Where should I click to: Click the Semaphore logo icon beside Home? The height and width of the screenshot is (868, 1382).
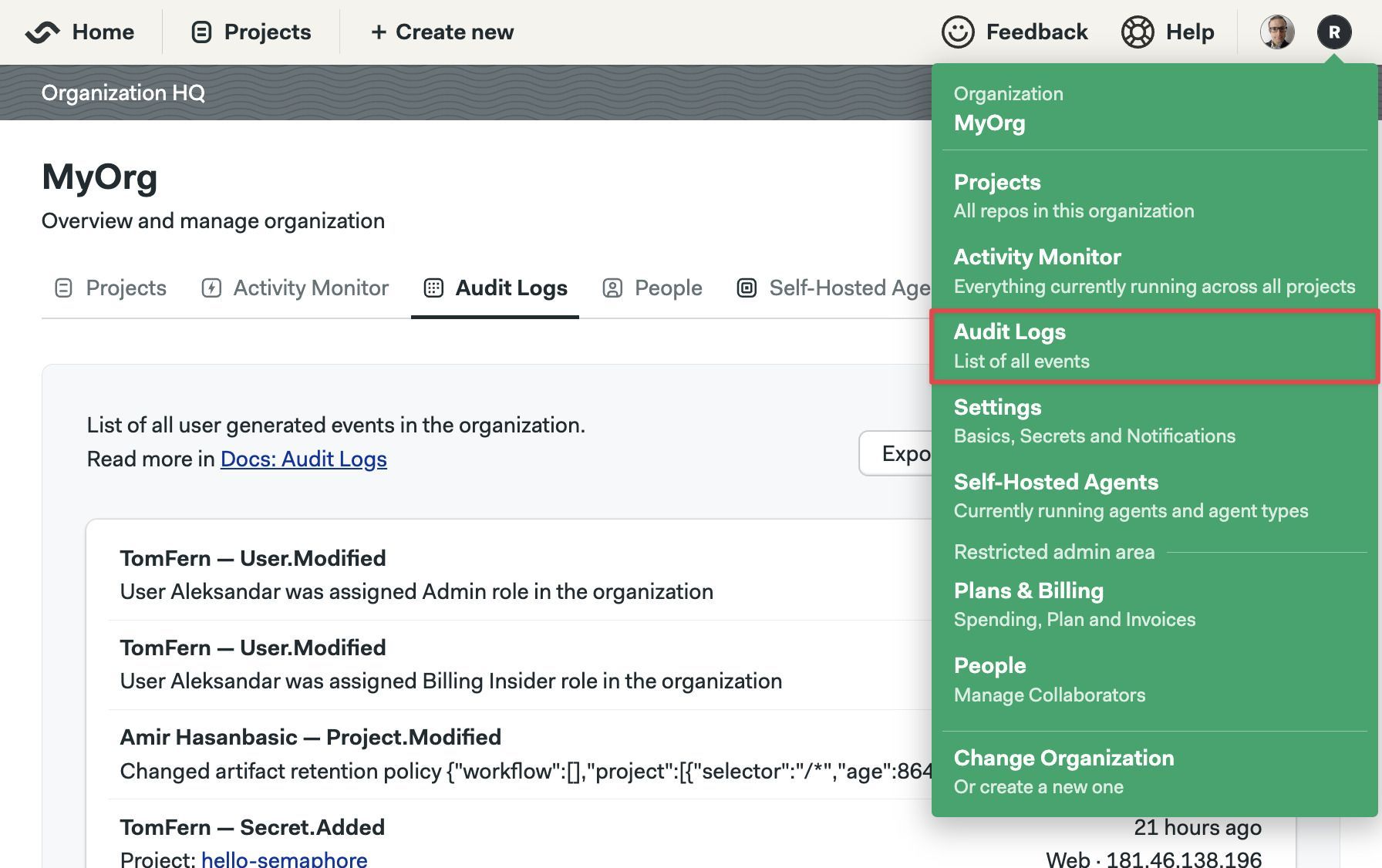pos(42,32)
